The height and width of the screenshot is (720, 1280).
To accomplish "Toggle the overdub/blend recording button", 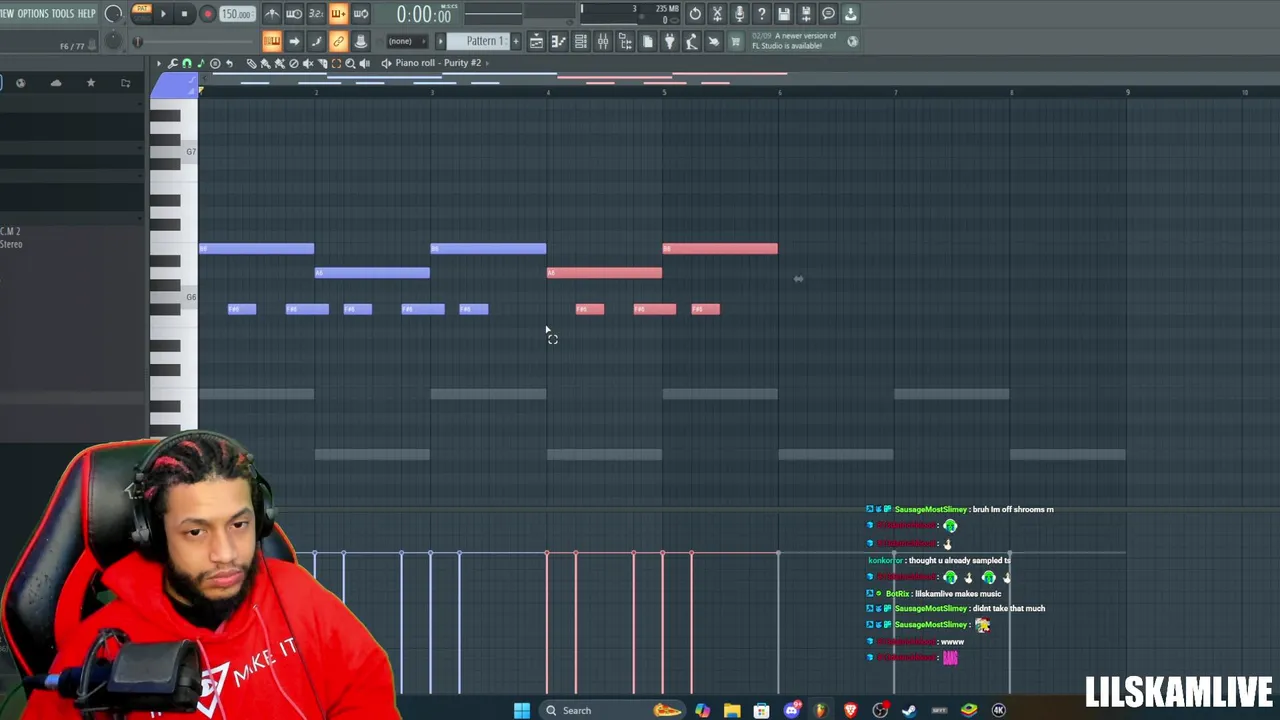I will coord(338,14).
